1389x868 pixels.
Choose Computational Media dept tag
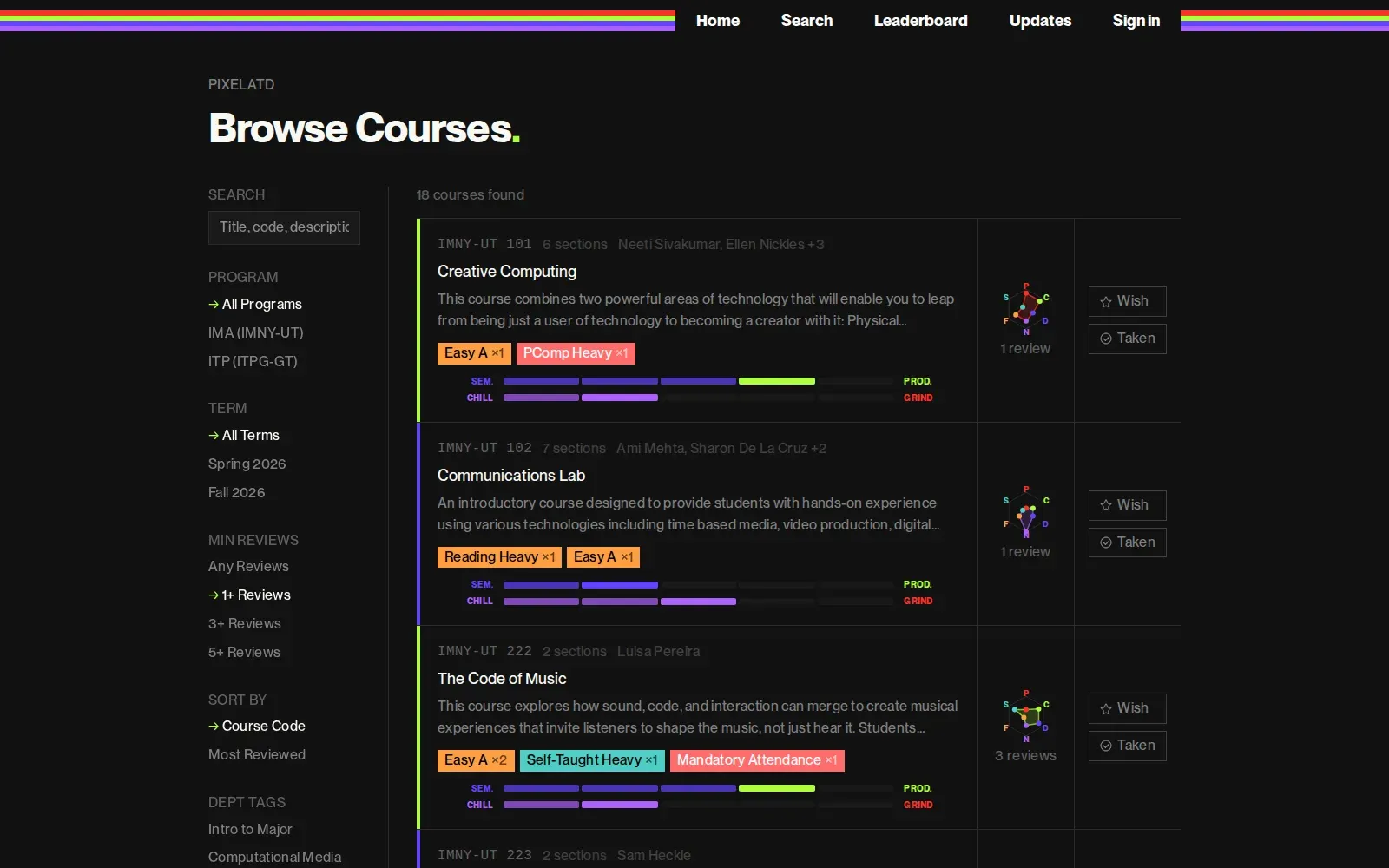point(274,857)
